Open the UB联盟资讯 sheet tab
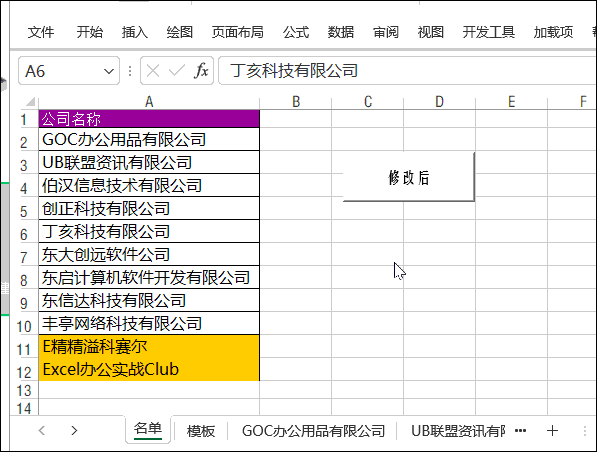This screenshot has width=597, height=452. tap(458, 431)
